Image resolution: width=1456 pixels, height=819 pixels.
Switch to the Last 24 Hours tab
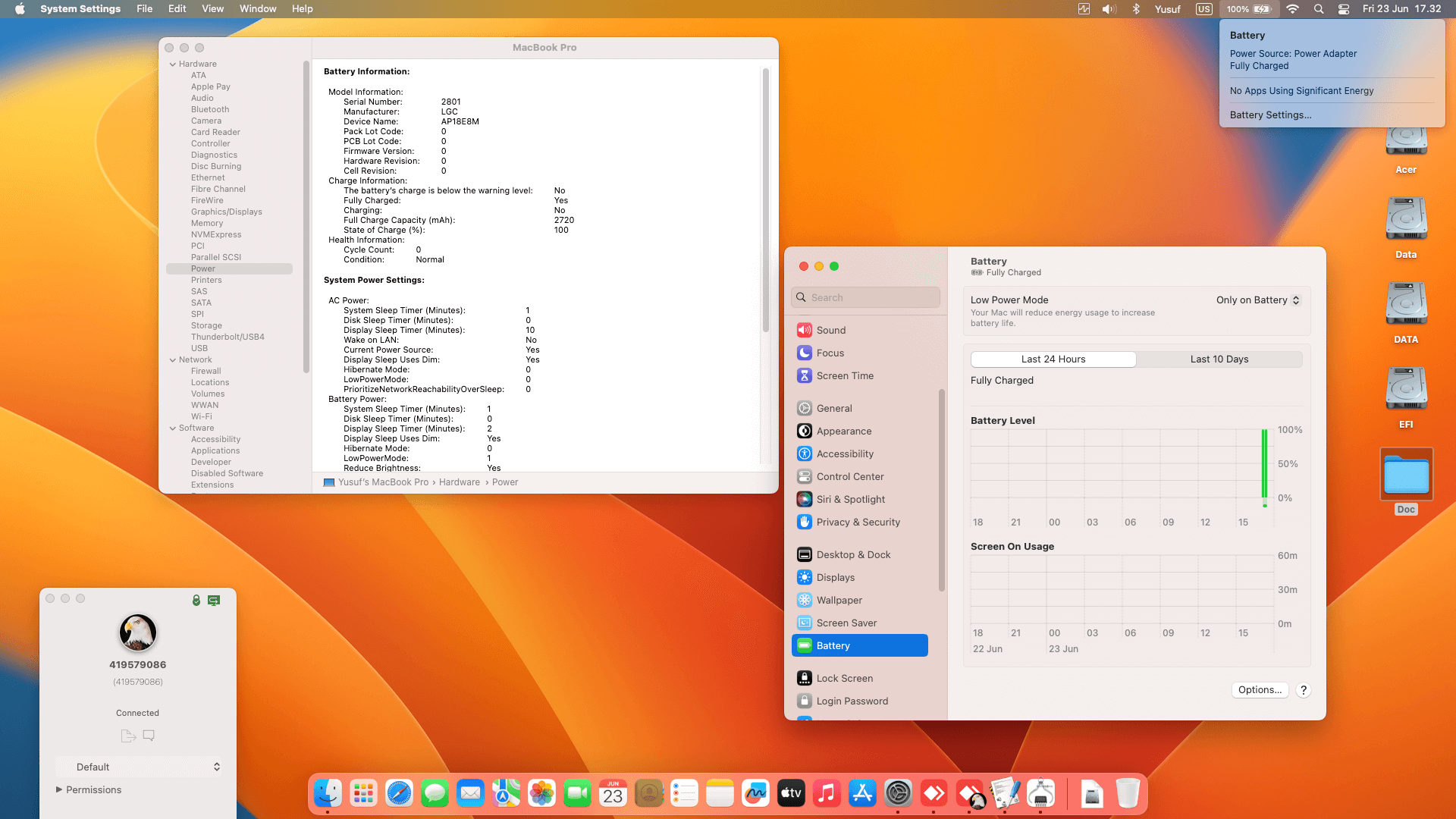[1053, 359]
